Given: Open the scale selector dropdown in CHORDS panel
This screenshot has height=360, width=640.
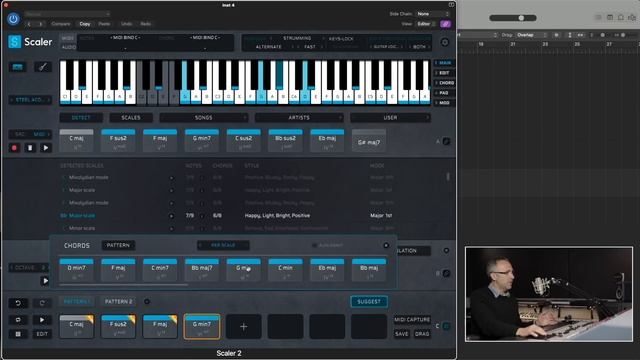Looking at the screenshot, I should pos(223,245).
